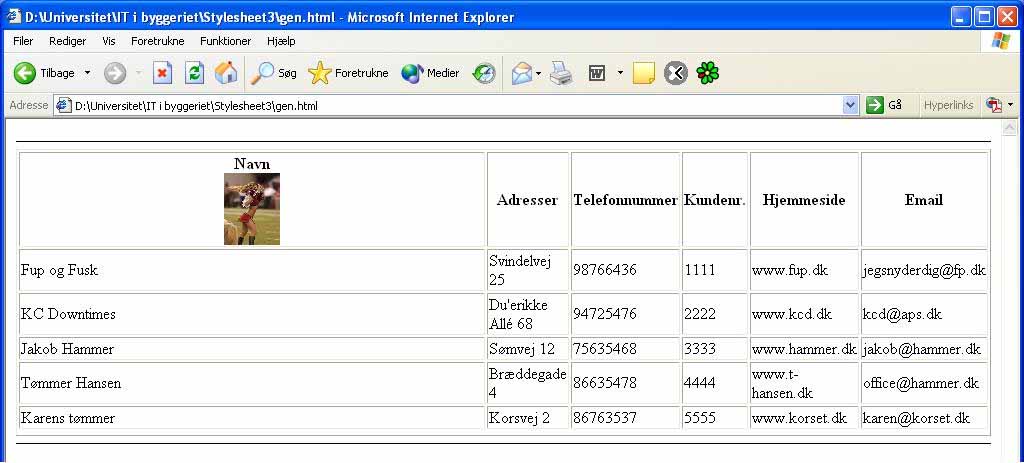Expand the Back button history dropdown arrow
The image size is (1024, 463).
point(87,73)
